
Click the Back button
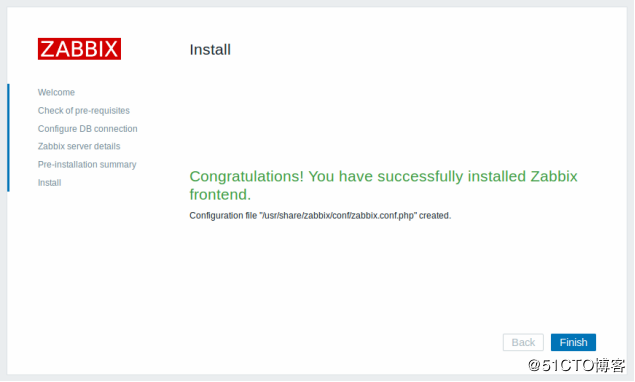coord(523,342)
